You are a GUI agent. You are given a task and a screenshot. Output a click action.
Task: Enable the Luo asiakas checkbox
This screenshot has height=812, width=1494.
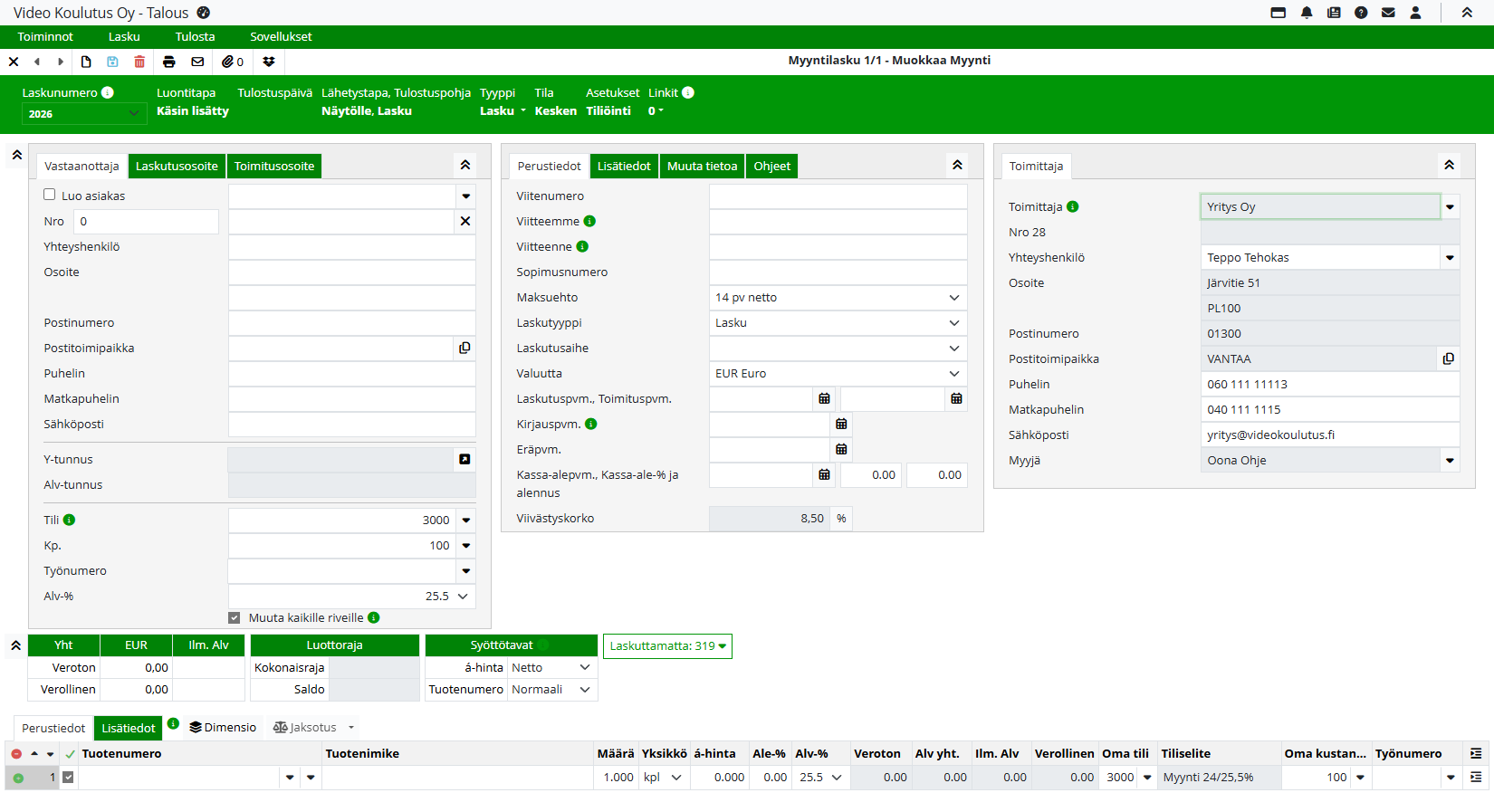coord(50,195)
